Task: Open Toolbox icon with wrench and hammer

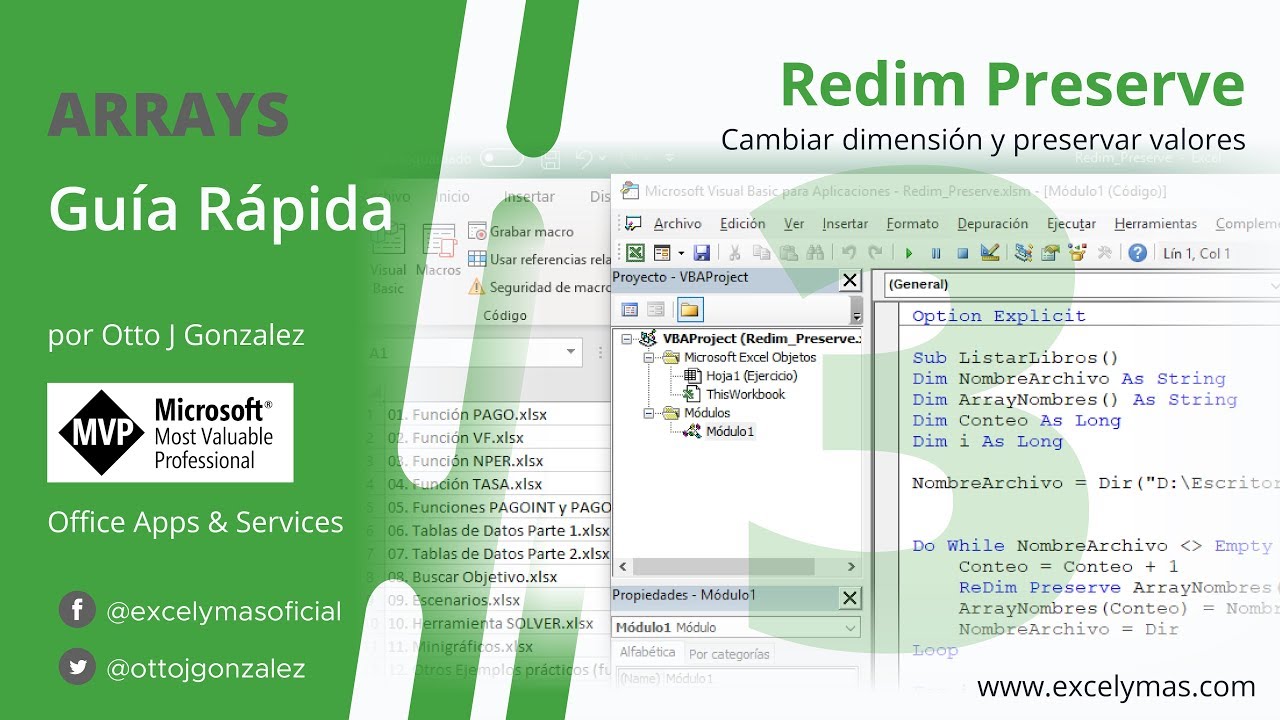Action: click(x=1104, y=253)
